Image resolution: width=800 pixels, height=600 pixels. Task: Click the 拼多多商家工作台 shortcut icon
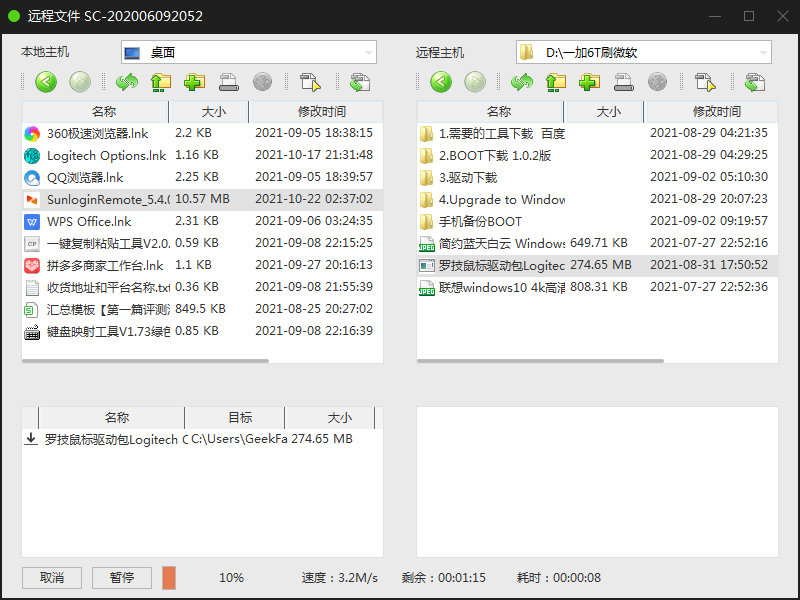[x=32, y=266]
